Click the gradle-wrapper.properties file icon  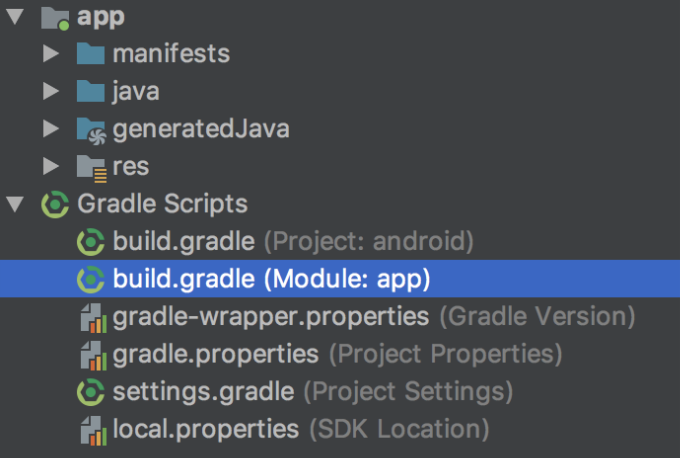tap(92, 318)
